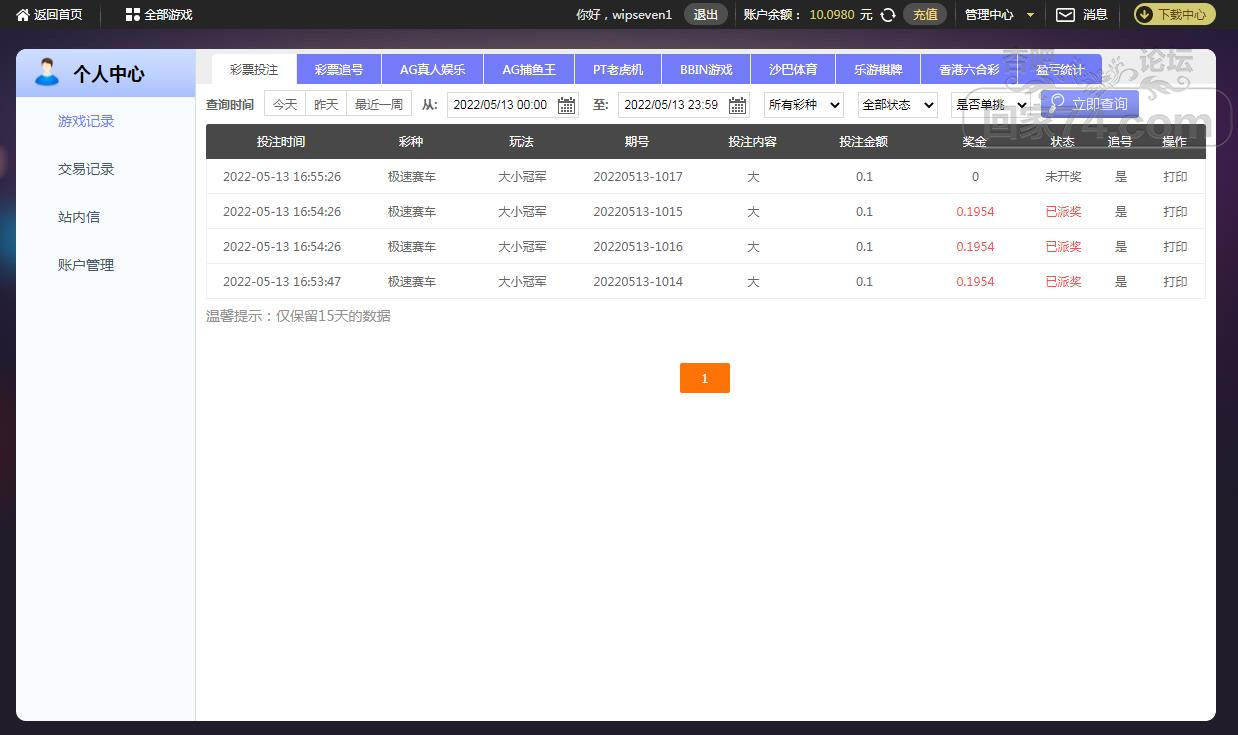Open the start date calendar icon
This screenshot has width=1238, height=735.
566,105
